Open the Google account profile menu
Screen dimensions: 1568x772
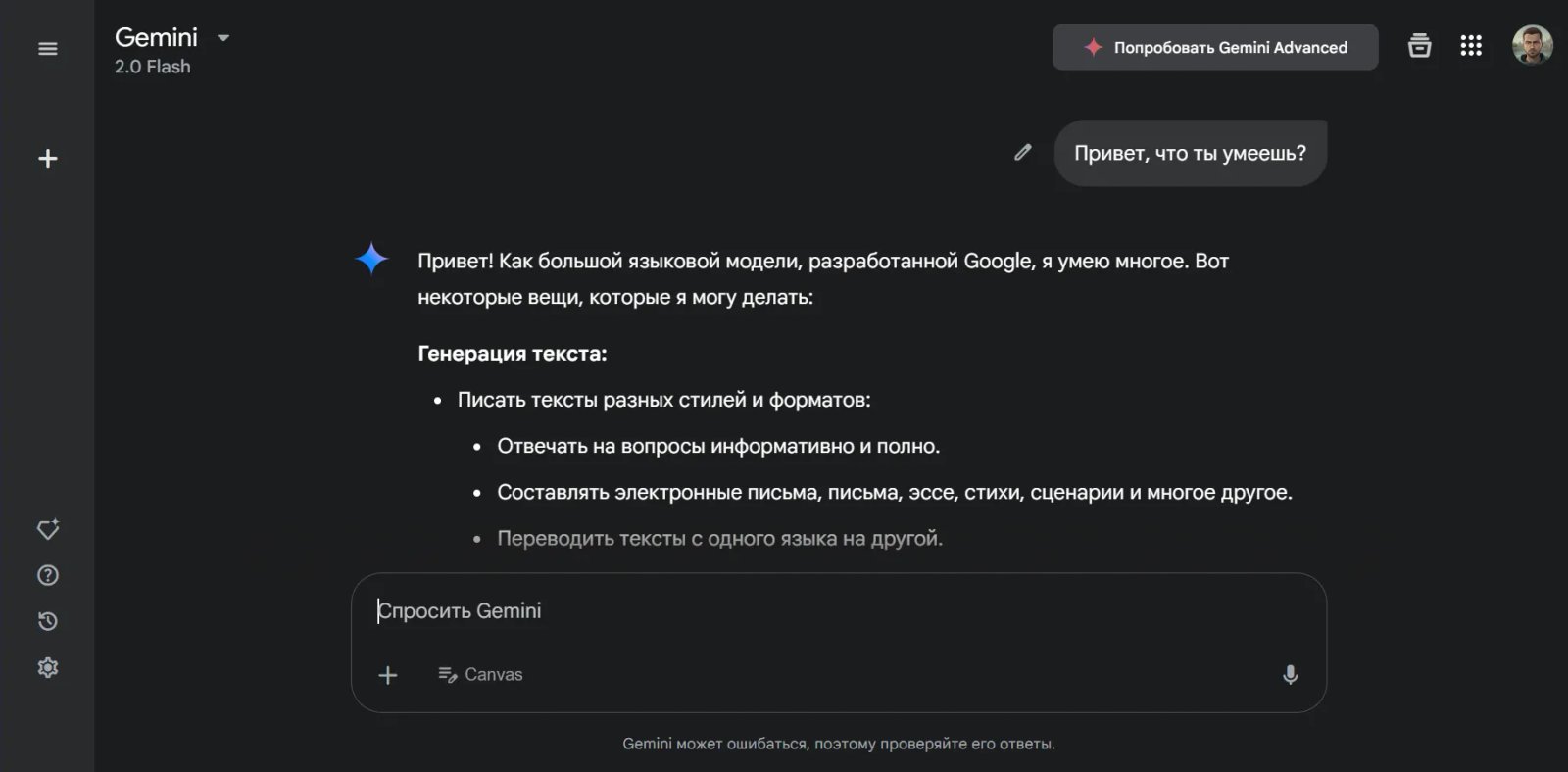(1532, 45)
